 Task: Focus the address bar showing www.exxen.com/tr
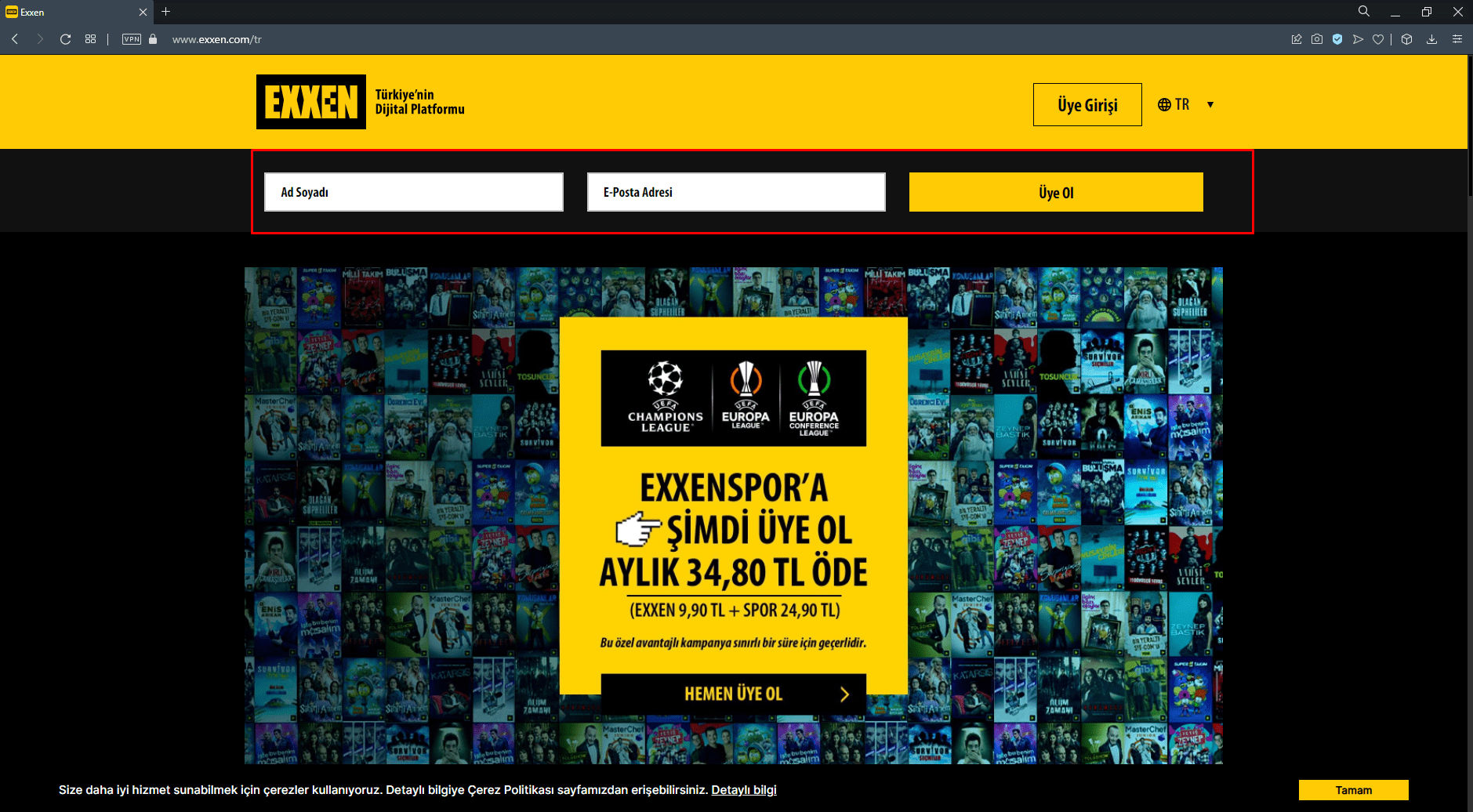click(x=217, y=39)
